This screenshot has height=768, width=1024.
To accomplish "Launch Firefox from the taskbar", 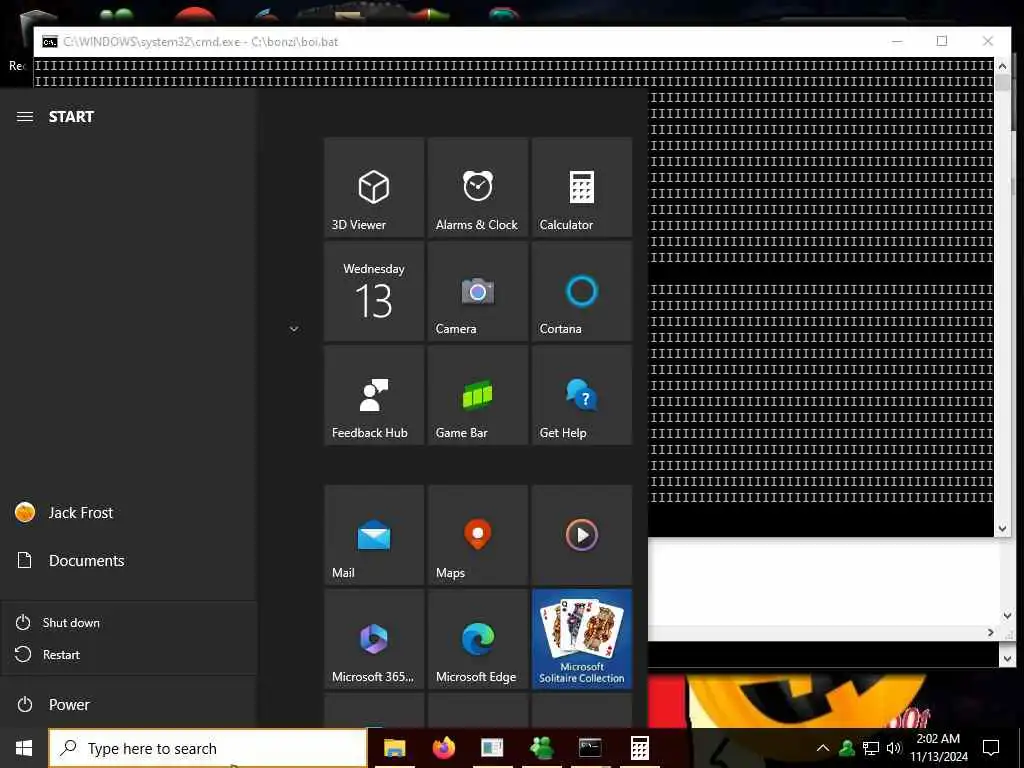I will pos(443,748).
